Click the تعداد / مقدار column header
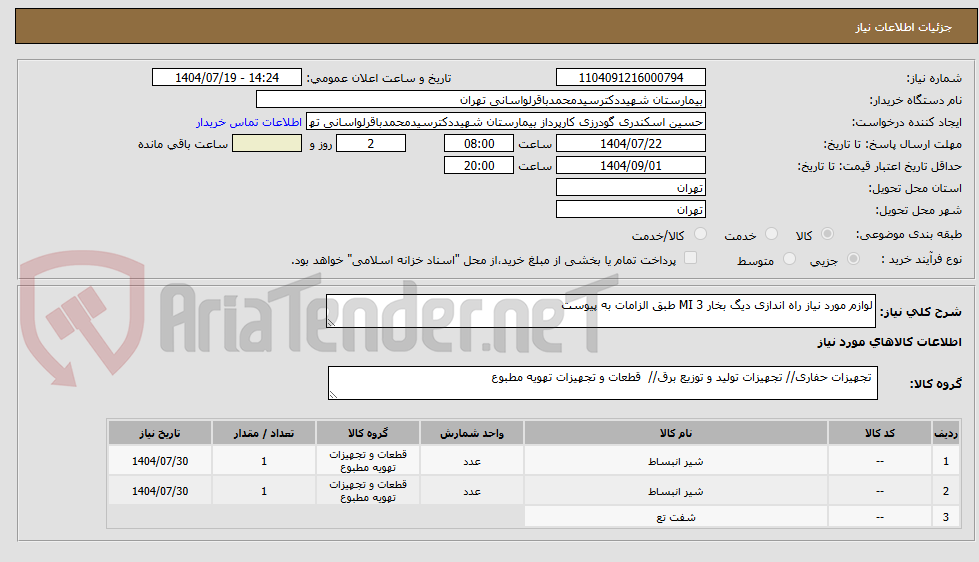Image resolution: width=979 pixels, height=562 pixels. (x=264, y=433)
